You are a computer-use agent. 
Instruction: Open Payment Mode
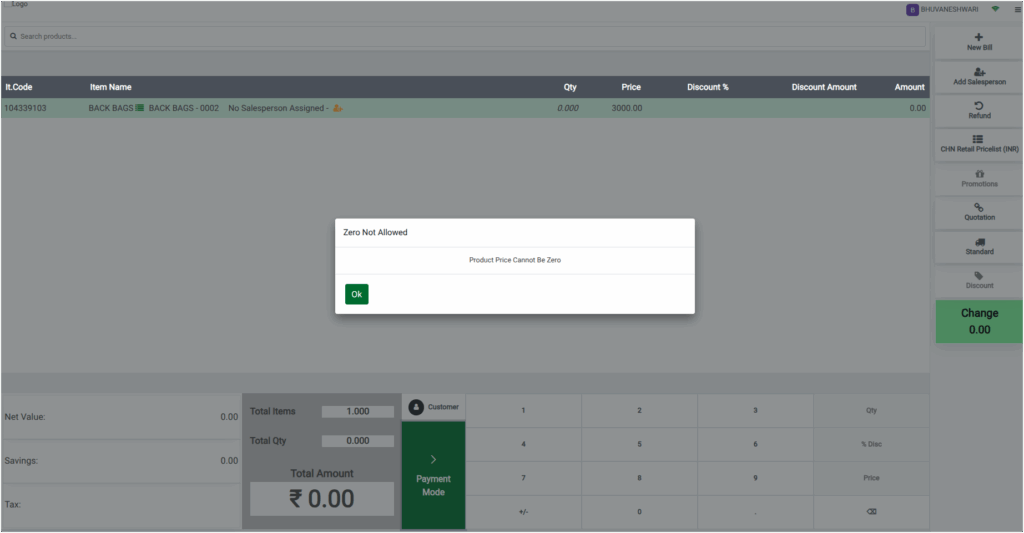pos(434,475)
